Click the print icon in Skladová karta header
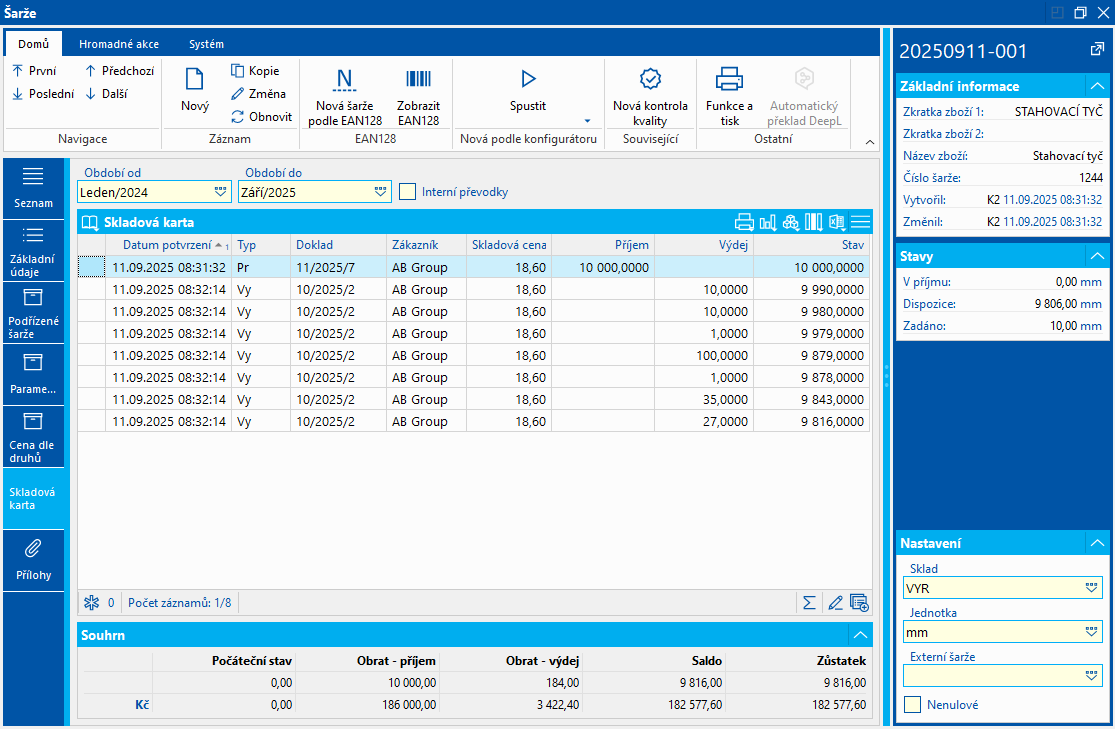 coord(744,222)
